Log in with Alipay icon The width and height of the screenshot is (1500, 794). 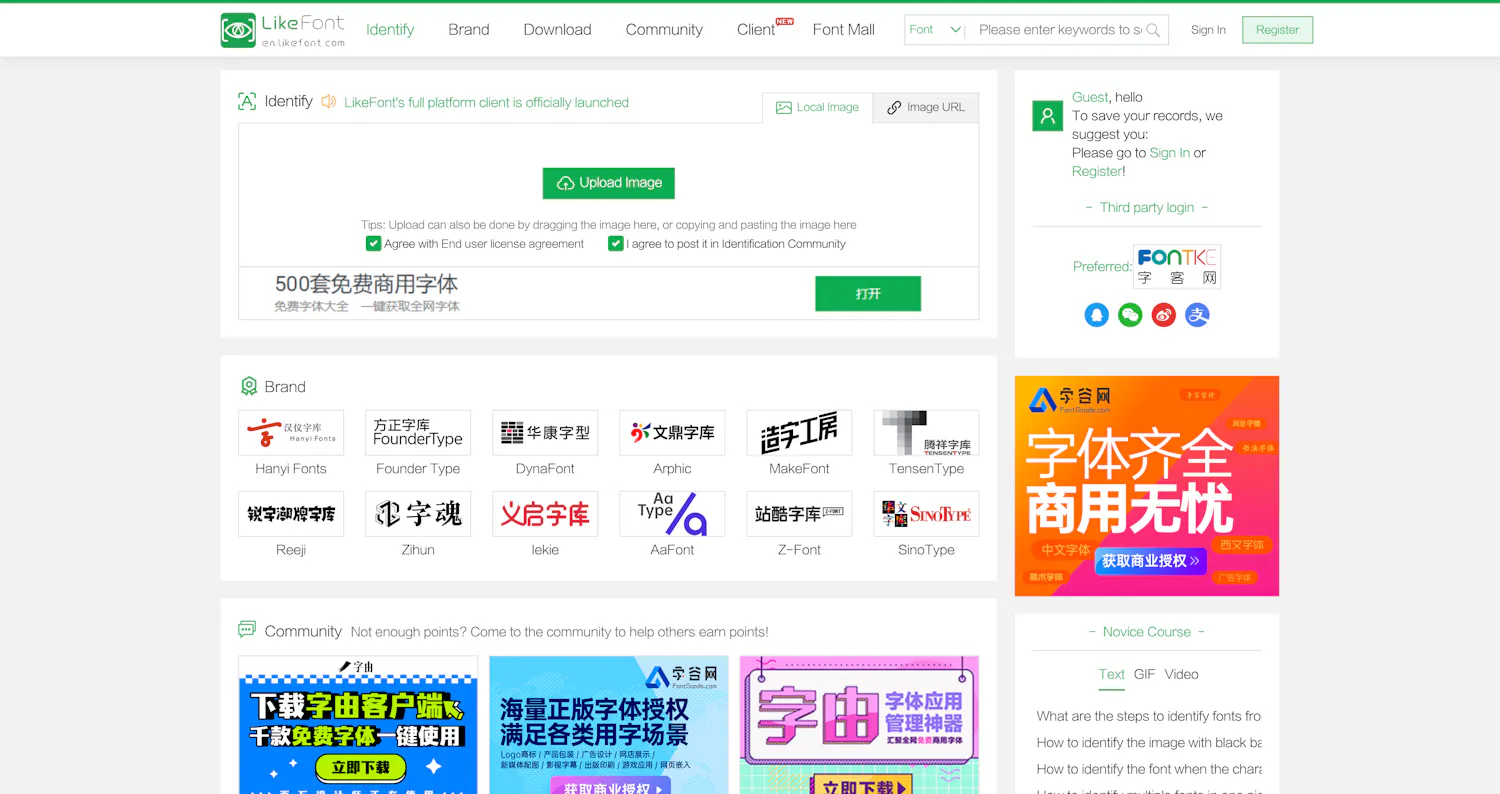coord(1197,315)
